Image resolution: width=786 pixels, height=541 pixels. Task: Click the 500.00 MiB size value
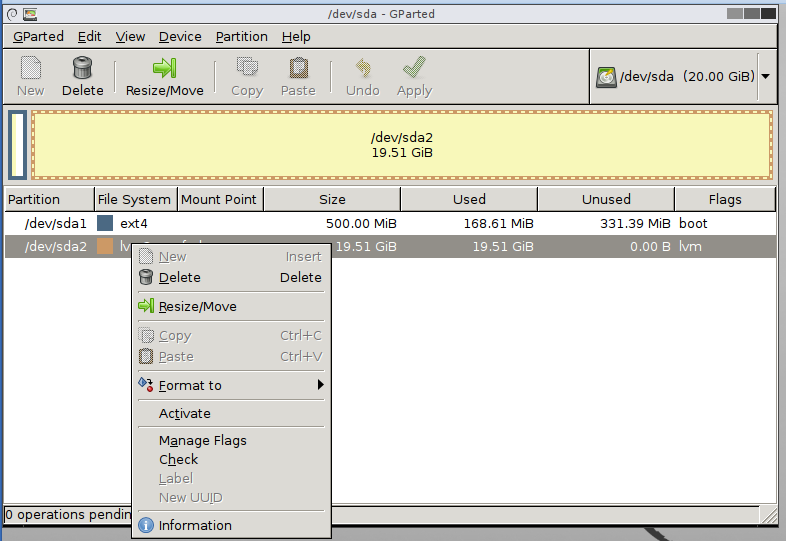point(361,223)
